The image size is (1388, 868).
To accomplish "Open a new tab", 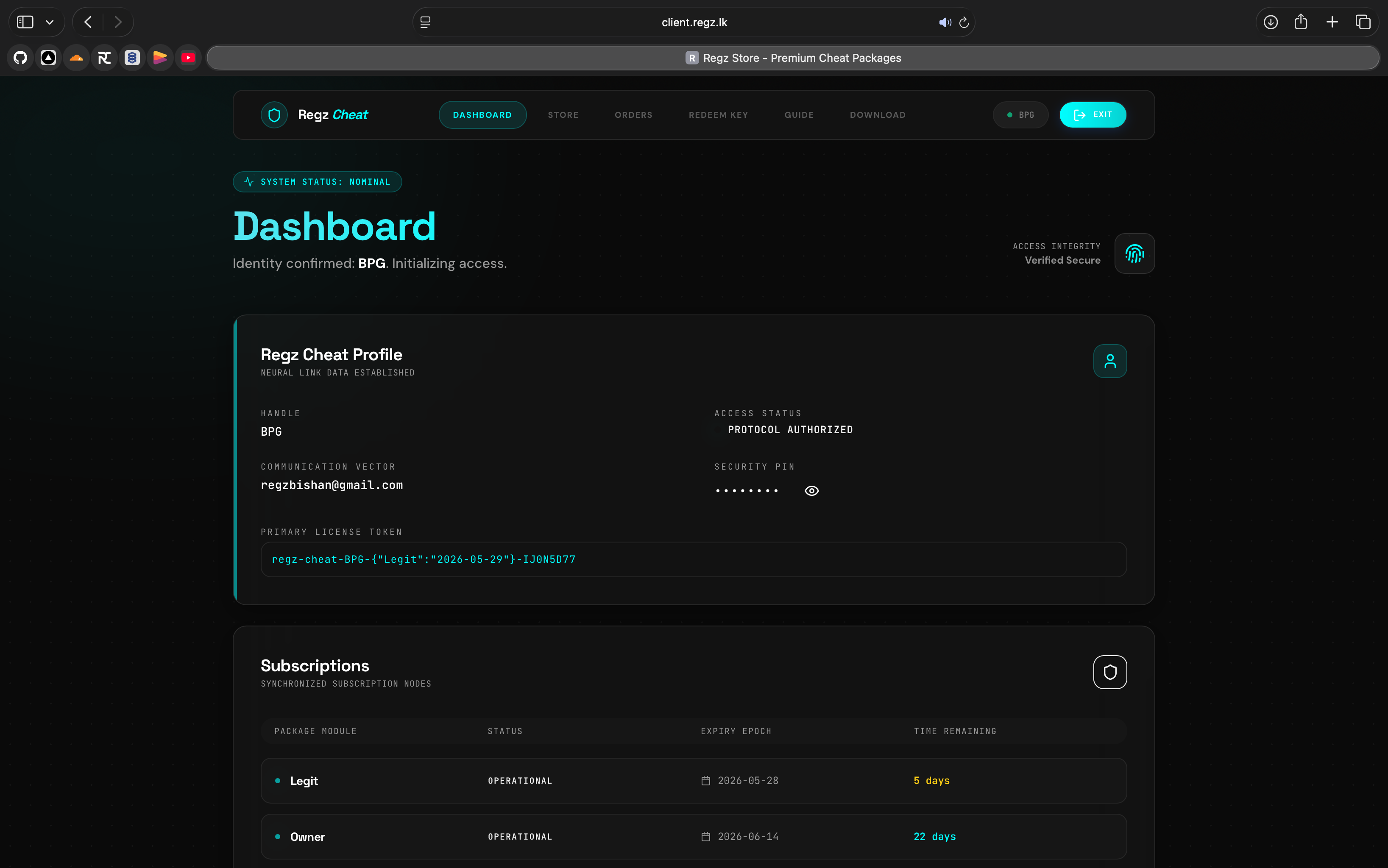I will [1332, 22].
